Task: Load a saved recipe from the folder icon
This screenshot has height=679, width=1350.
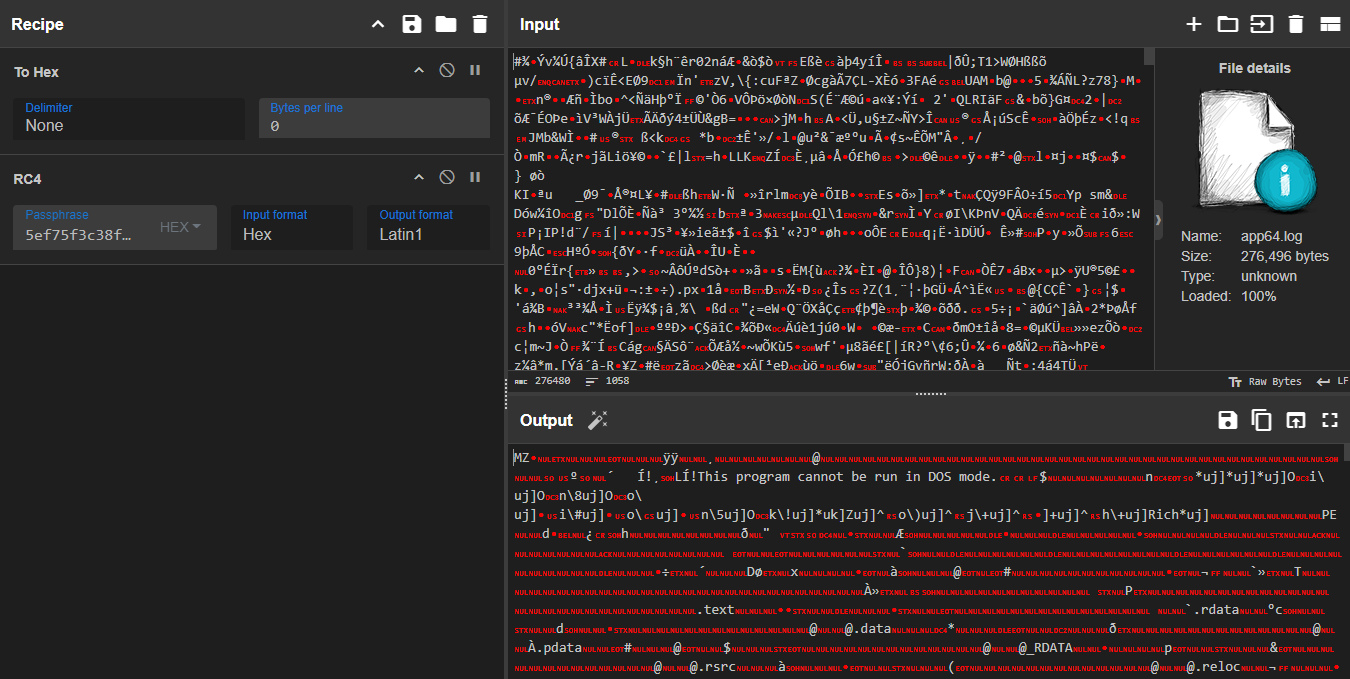Action: coord(445,24)
